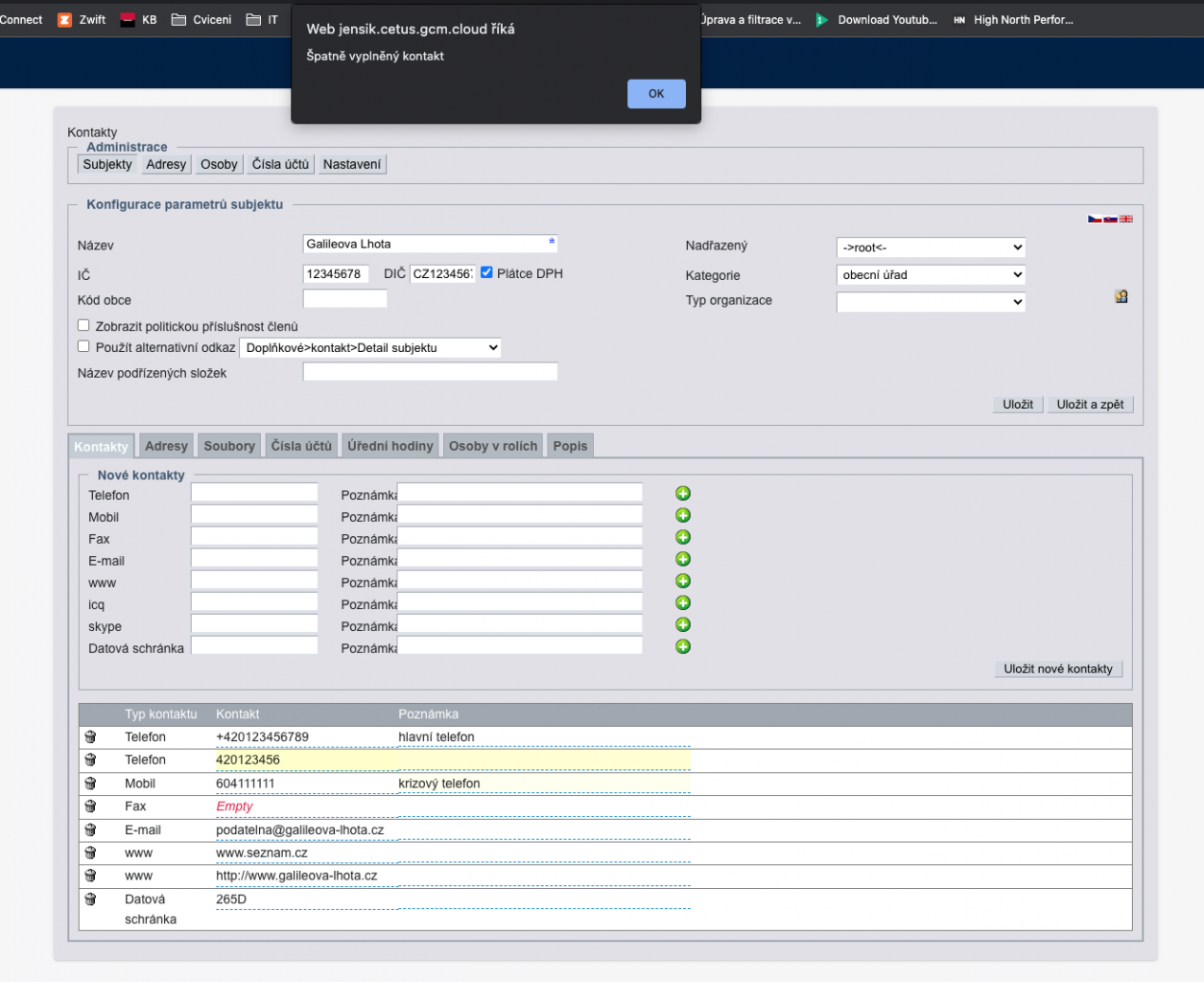Click into the DIČ field
This screenshot has height=982, width=1204.
pyautogui.click(x=442, y=273)
